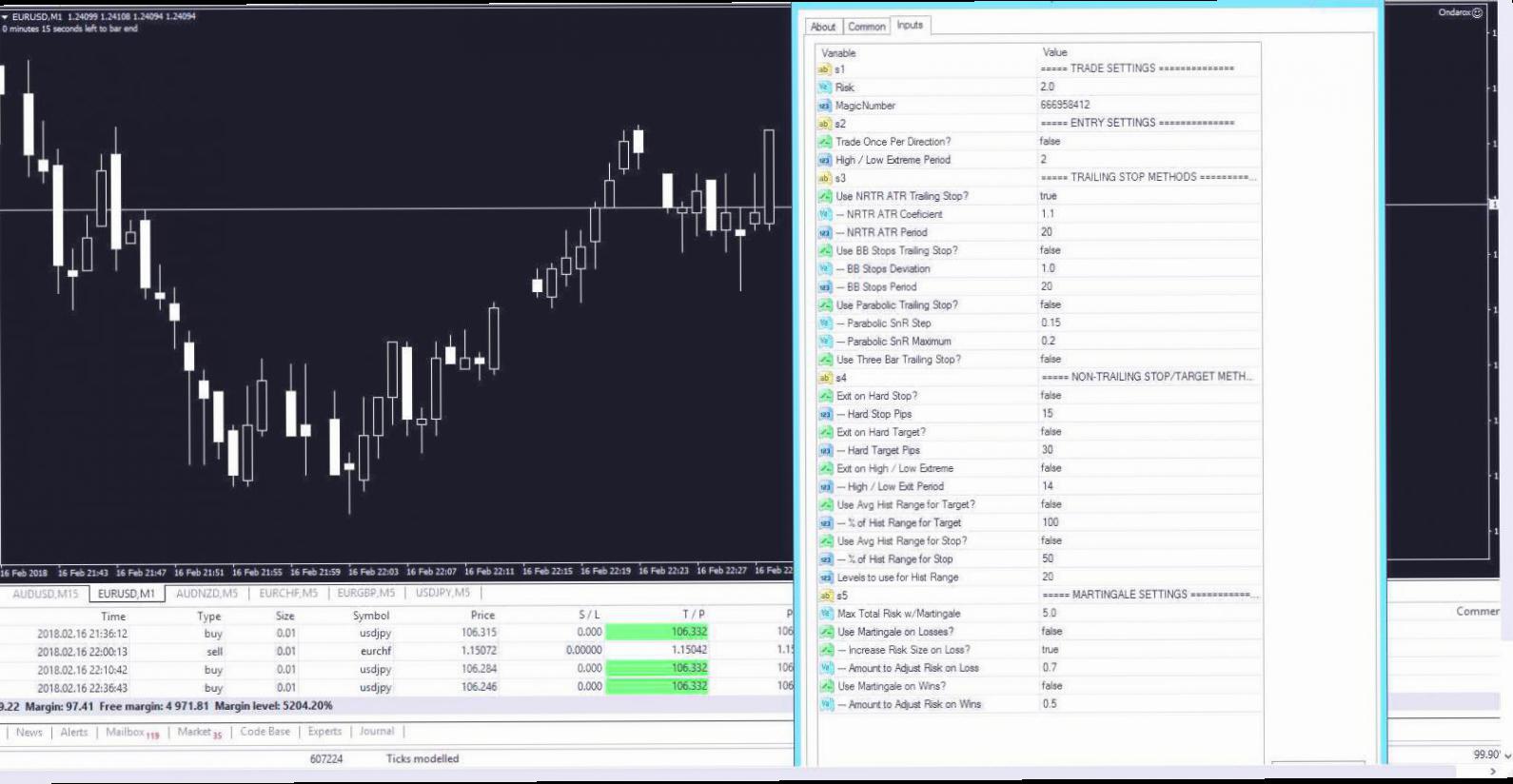The width and height of the screenshot is (1513, 784).
Task: Click the Ondarox smiley face icon on the chart
Action: click(x=1477, y=12)
